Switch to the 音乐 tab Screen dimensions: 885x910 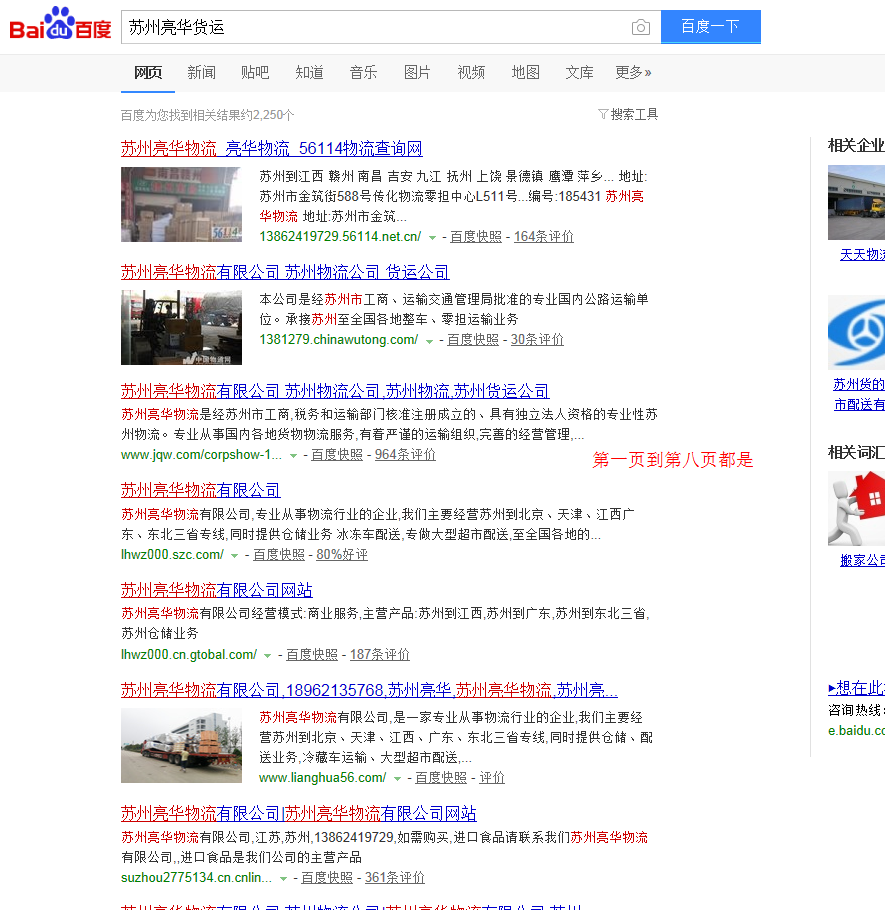[x=363, y=73]
